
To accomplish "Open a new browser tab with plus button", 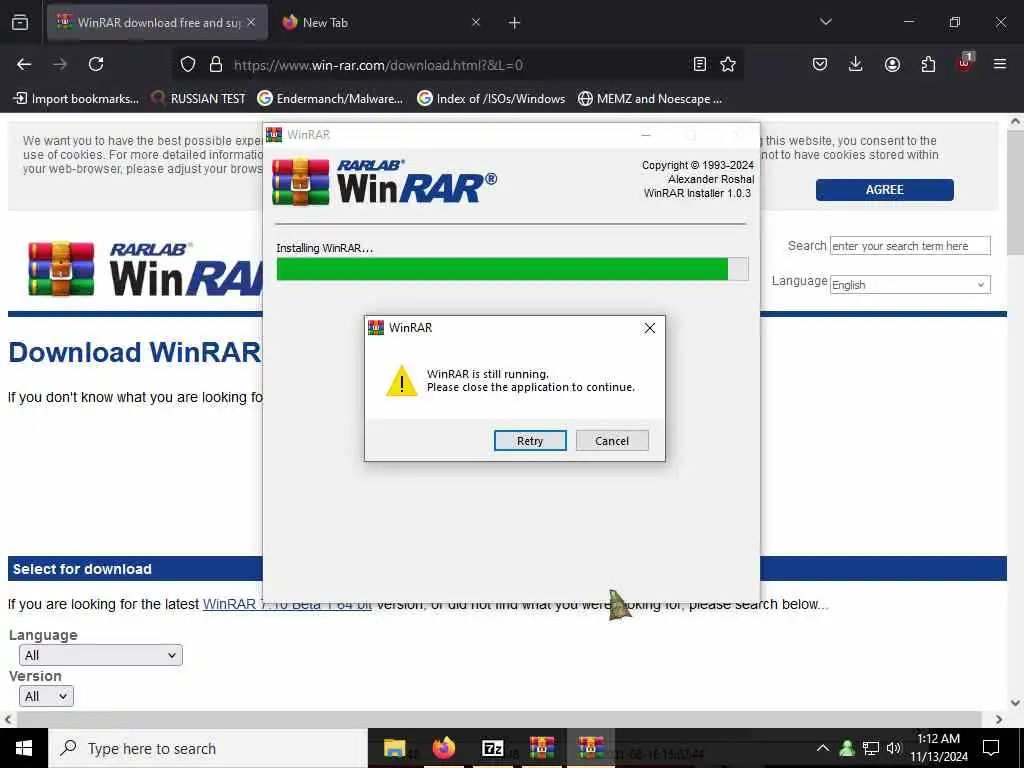I will [515, 23].
